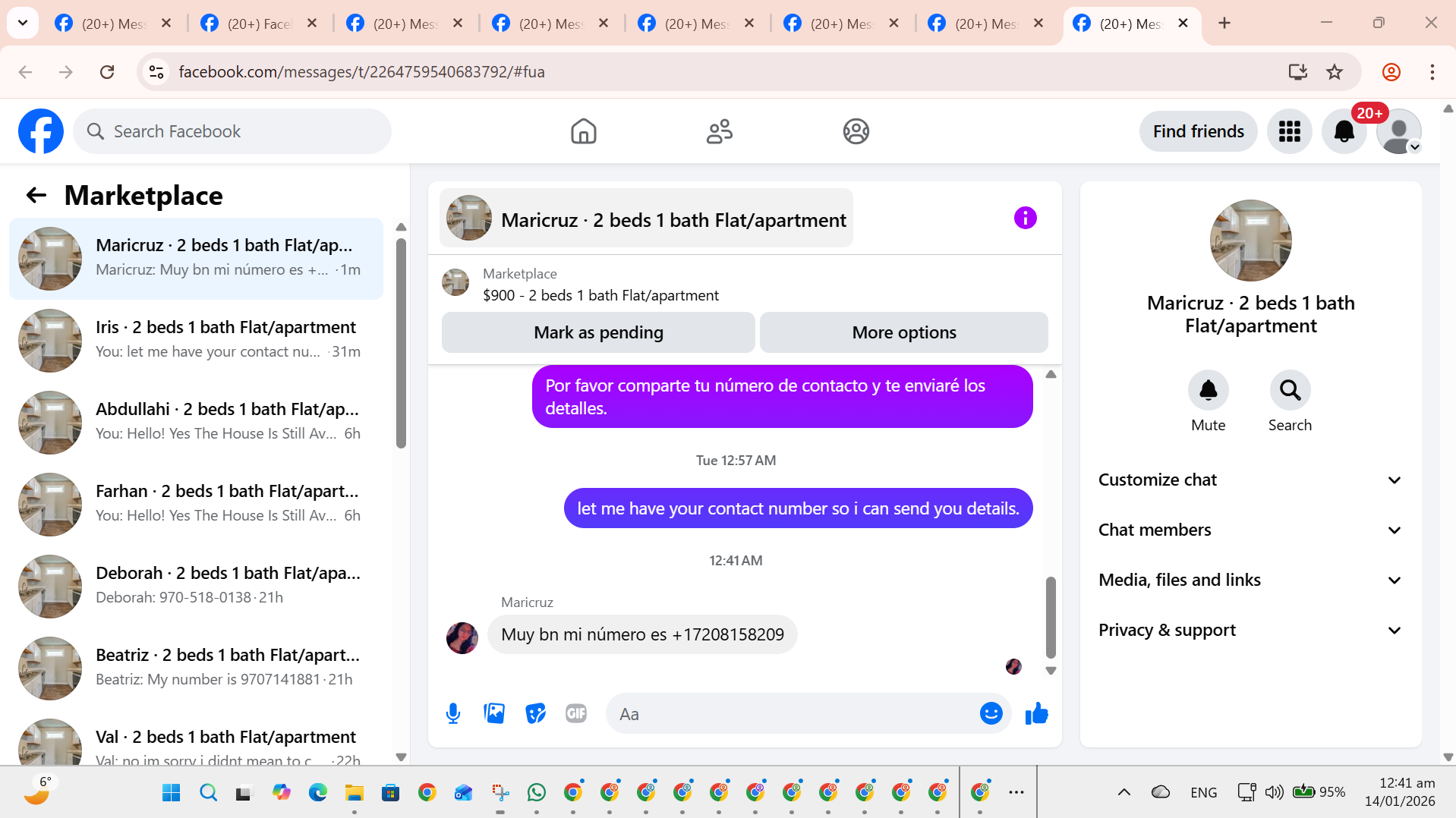Open volume control in system tray
This screenshot has width=1456, height=818.
pyautogui.click(x=1274, y=792)
